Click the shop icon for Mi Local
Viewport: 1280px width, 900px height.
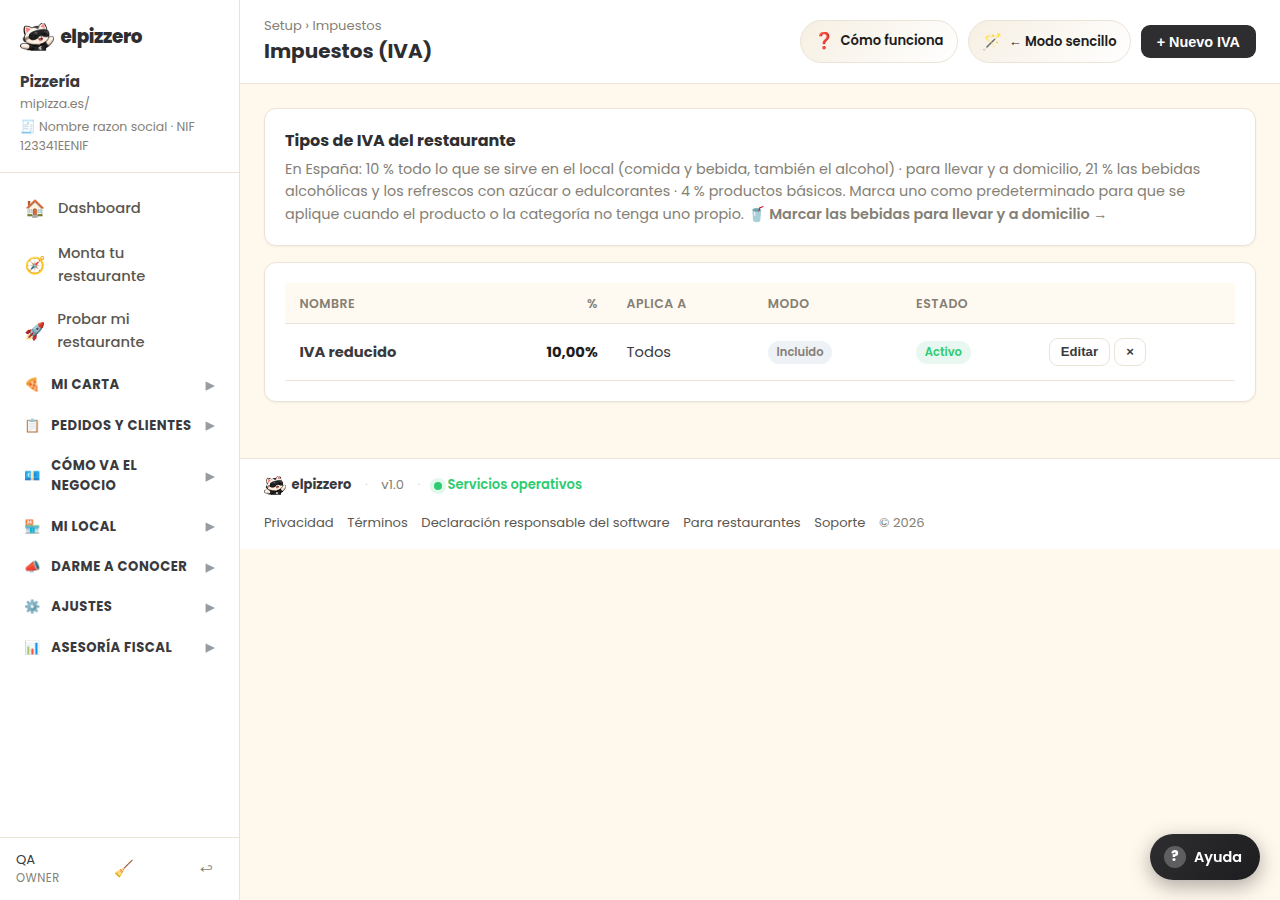pos(32,526)
